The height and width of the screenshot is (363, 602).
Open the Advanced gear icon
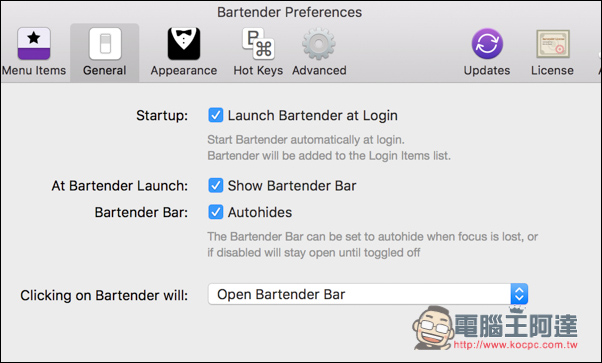click(x=319, y=44)
